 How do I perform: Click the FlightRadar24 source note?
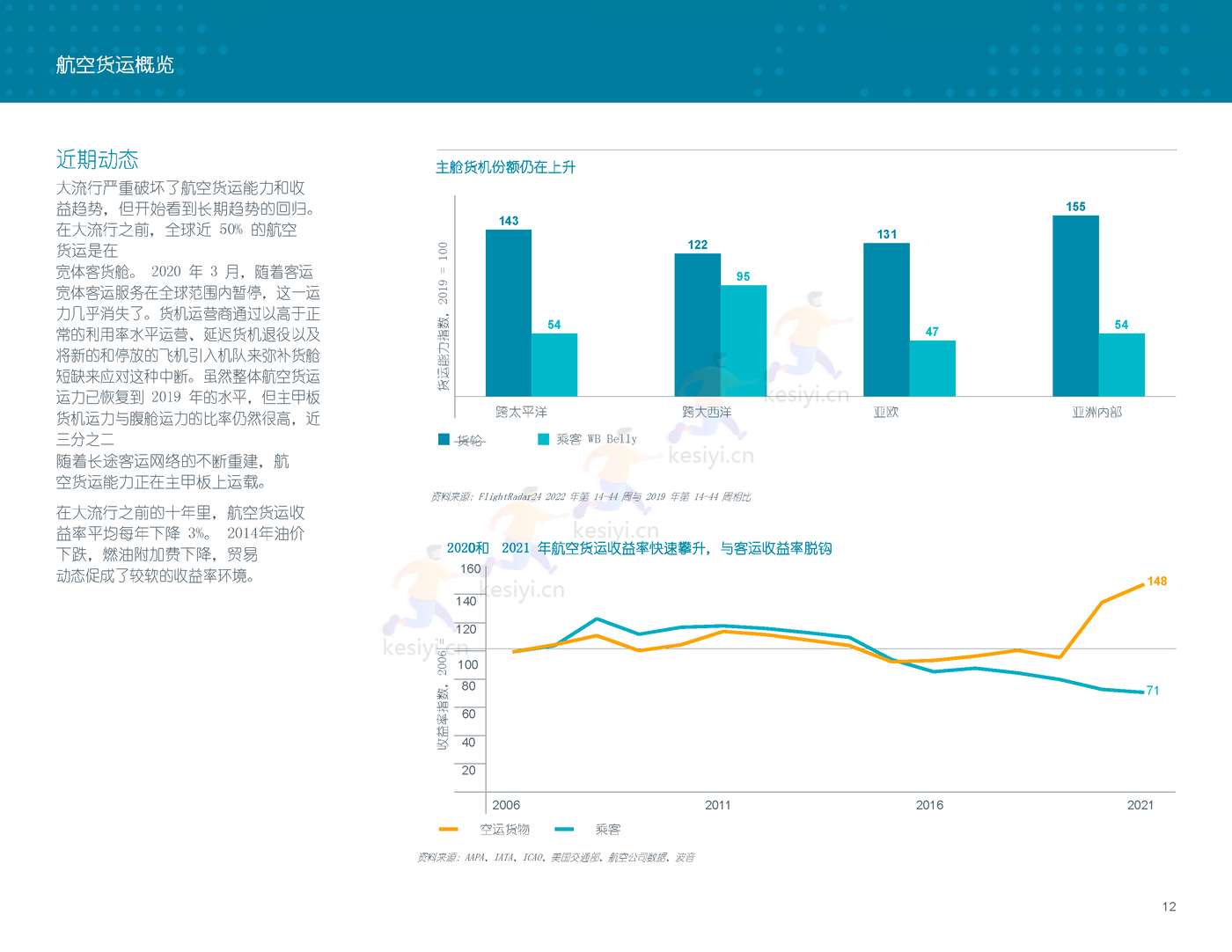tap(590, 497)
